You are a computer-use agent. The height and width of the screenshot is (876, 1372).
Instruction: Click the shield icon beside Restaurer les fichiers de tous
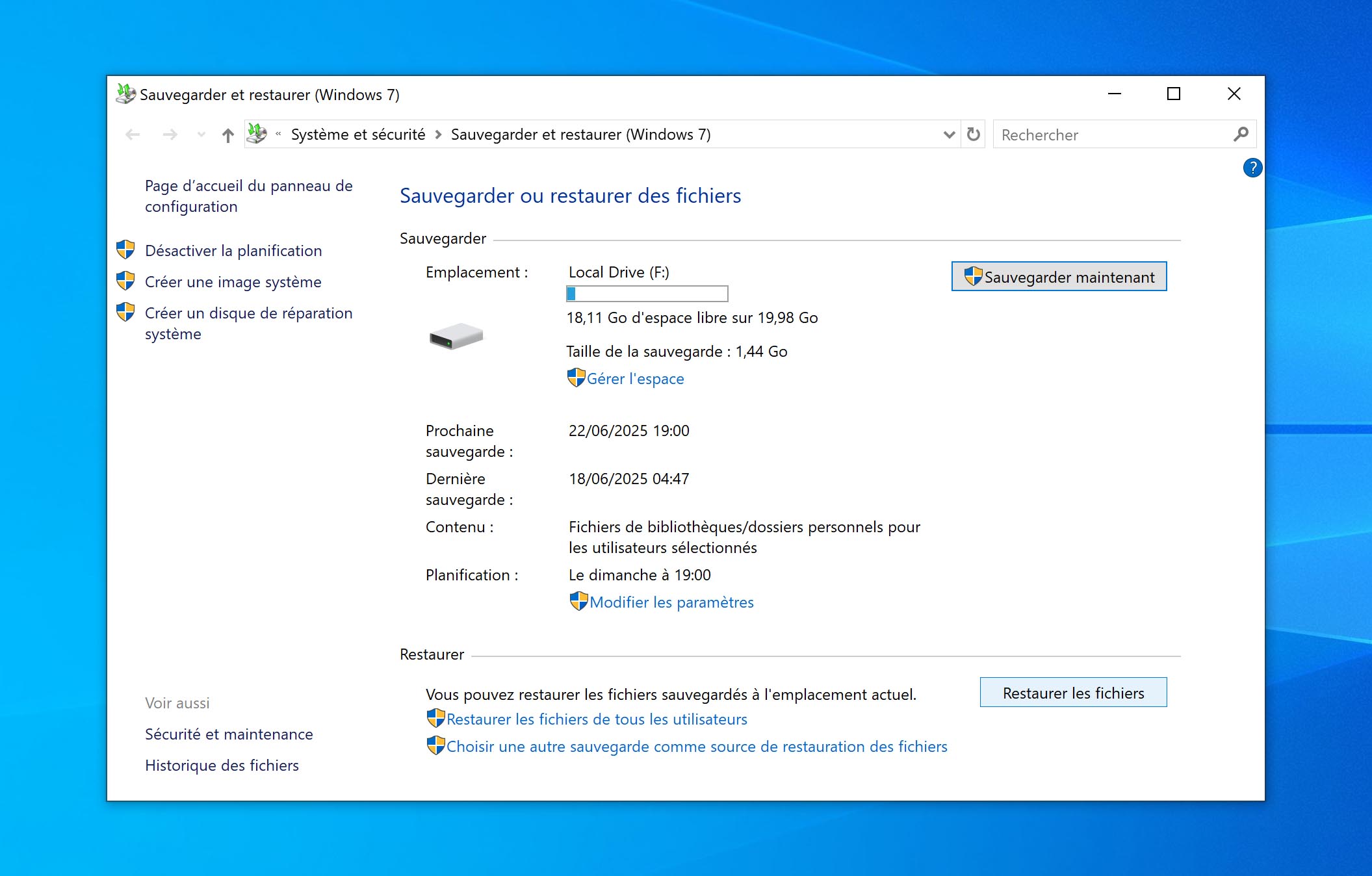tap(435, 718)
